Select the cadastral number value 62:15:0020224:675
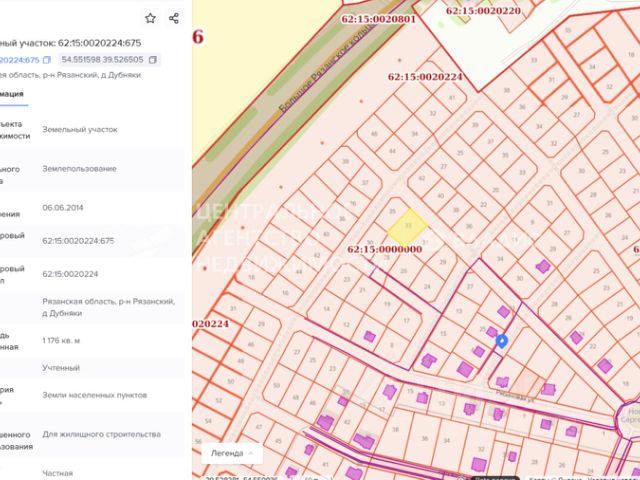640x480 pixels. click(78, 241)
